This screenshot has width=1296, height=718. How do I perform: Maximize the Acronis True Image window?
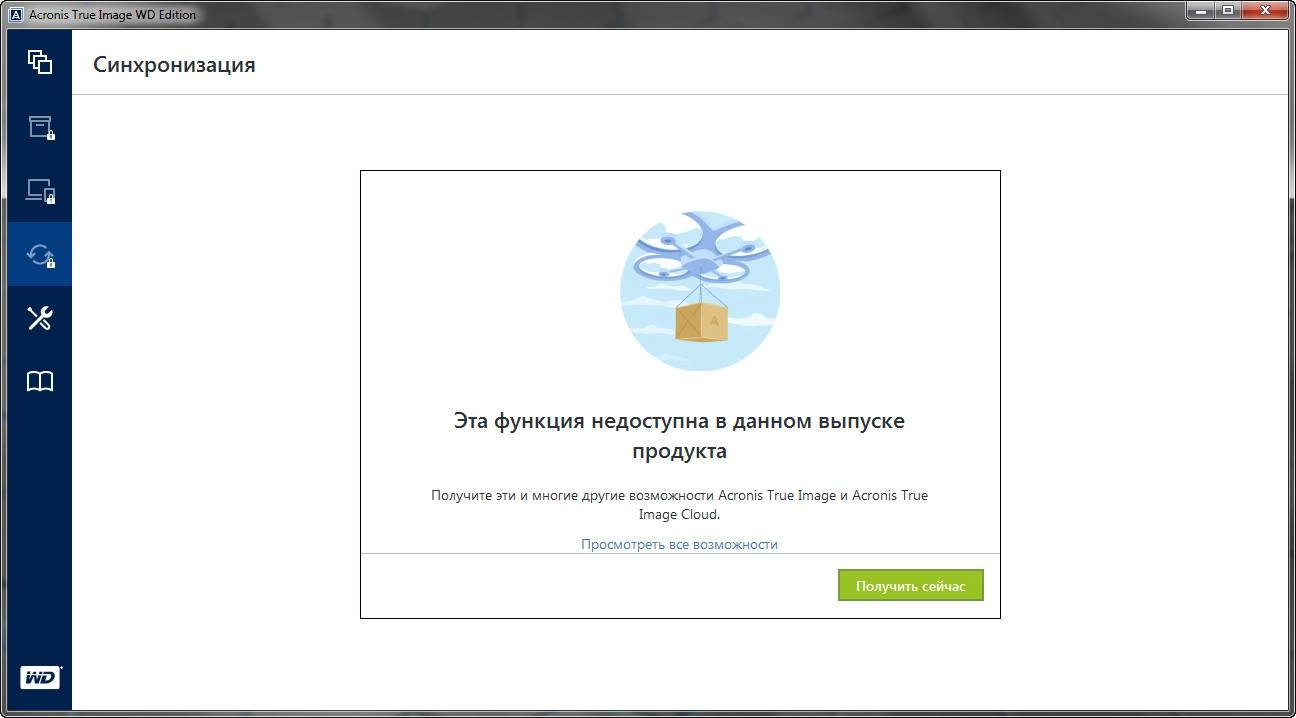(1228, 11)
